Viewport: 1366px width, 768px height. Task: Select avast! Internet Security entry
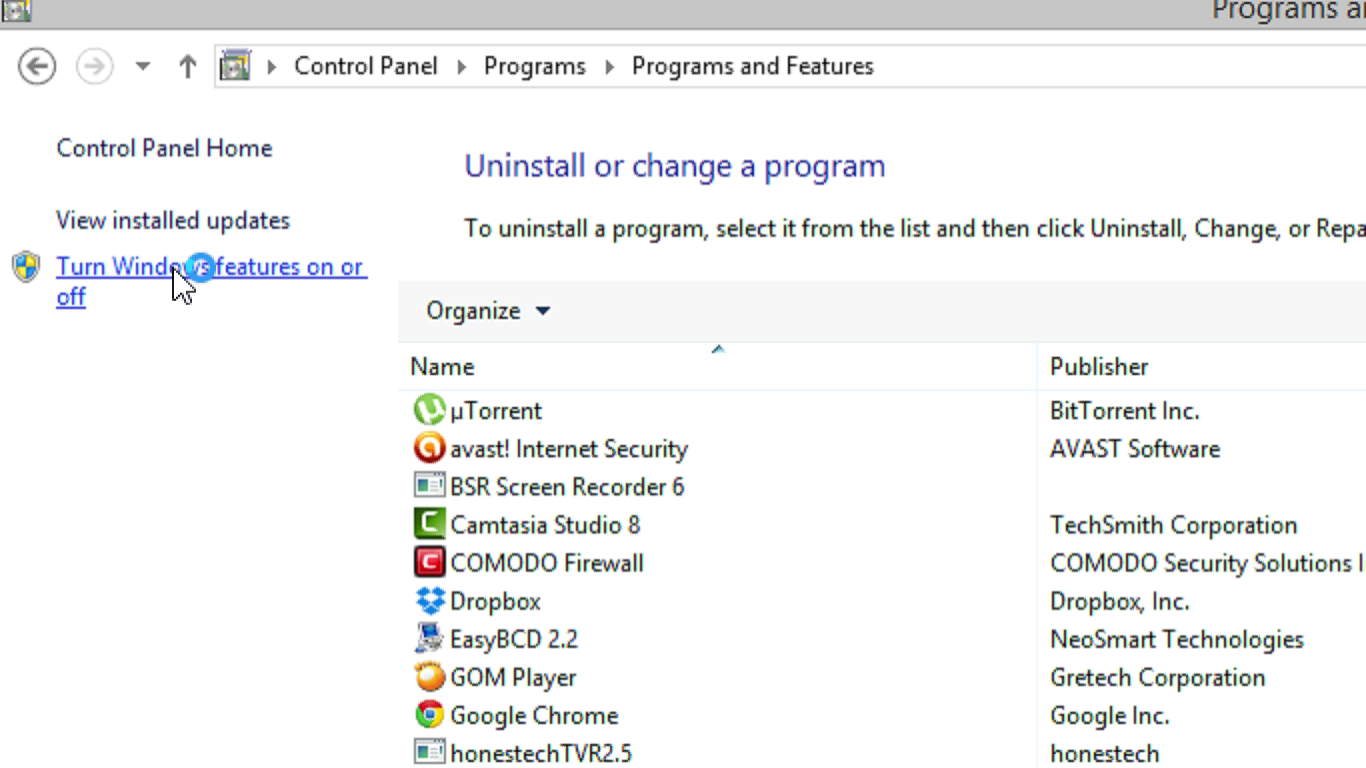(x=569, y=449)
